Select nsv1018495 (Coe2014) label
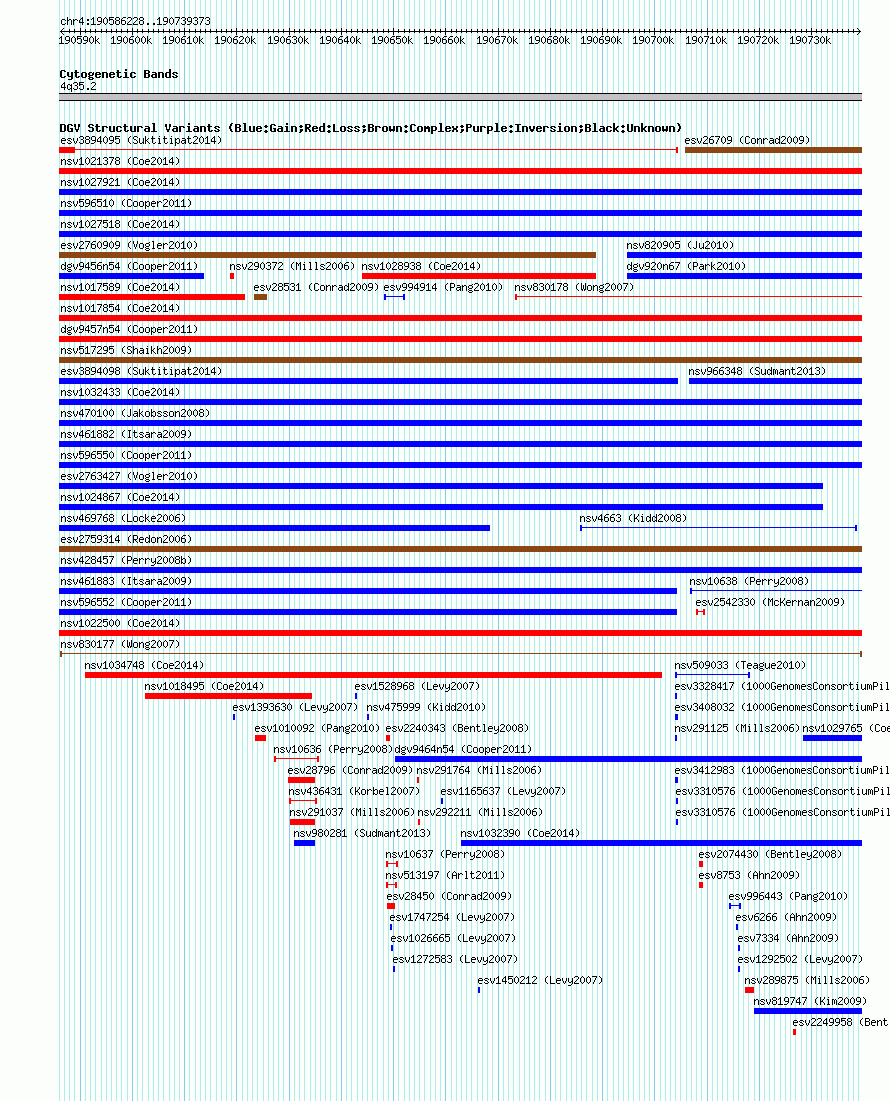Viewport: 890px width, 1101px height. [204, 688]
